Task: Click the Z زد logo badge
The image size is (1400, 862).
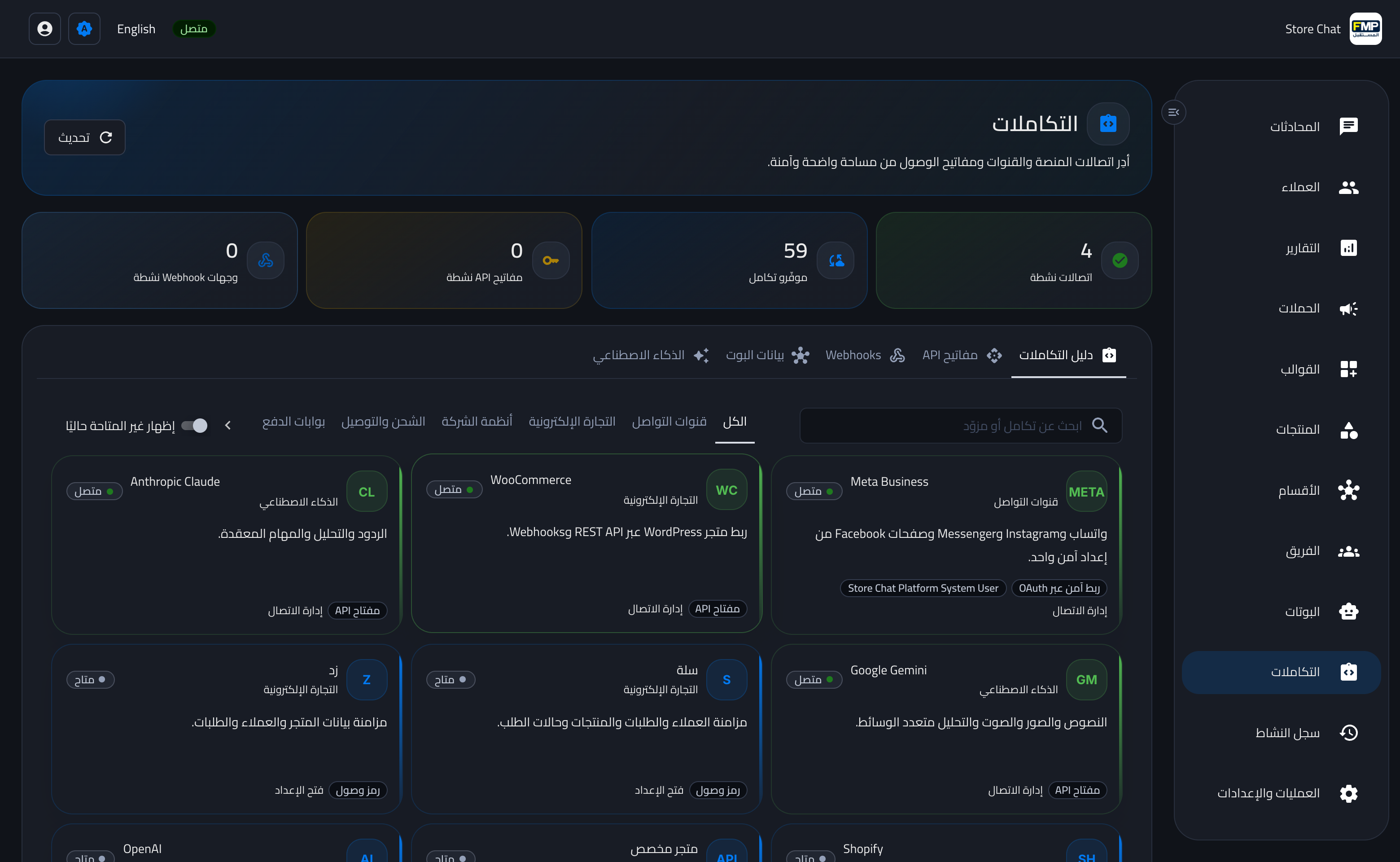Action: coord(367,680)
